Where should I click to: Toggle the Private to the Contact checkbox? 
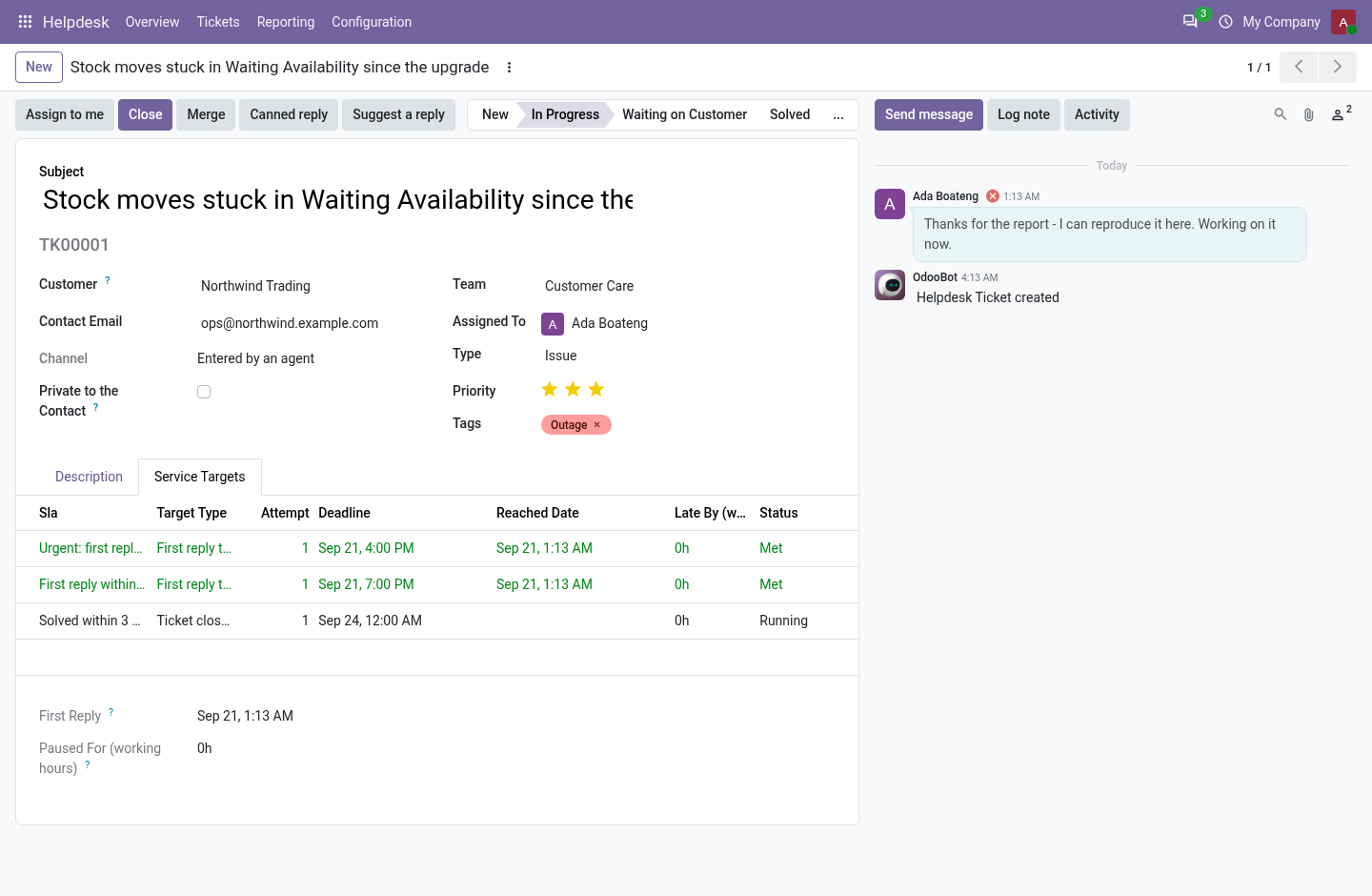204,392
